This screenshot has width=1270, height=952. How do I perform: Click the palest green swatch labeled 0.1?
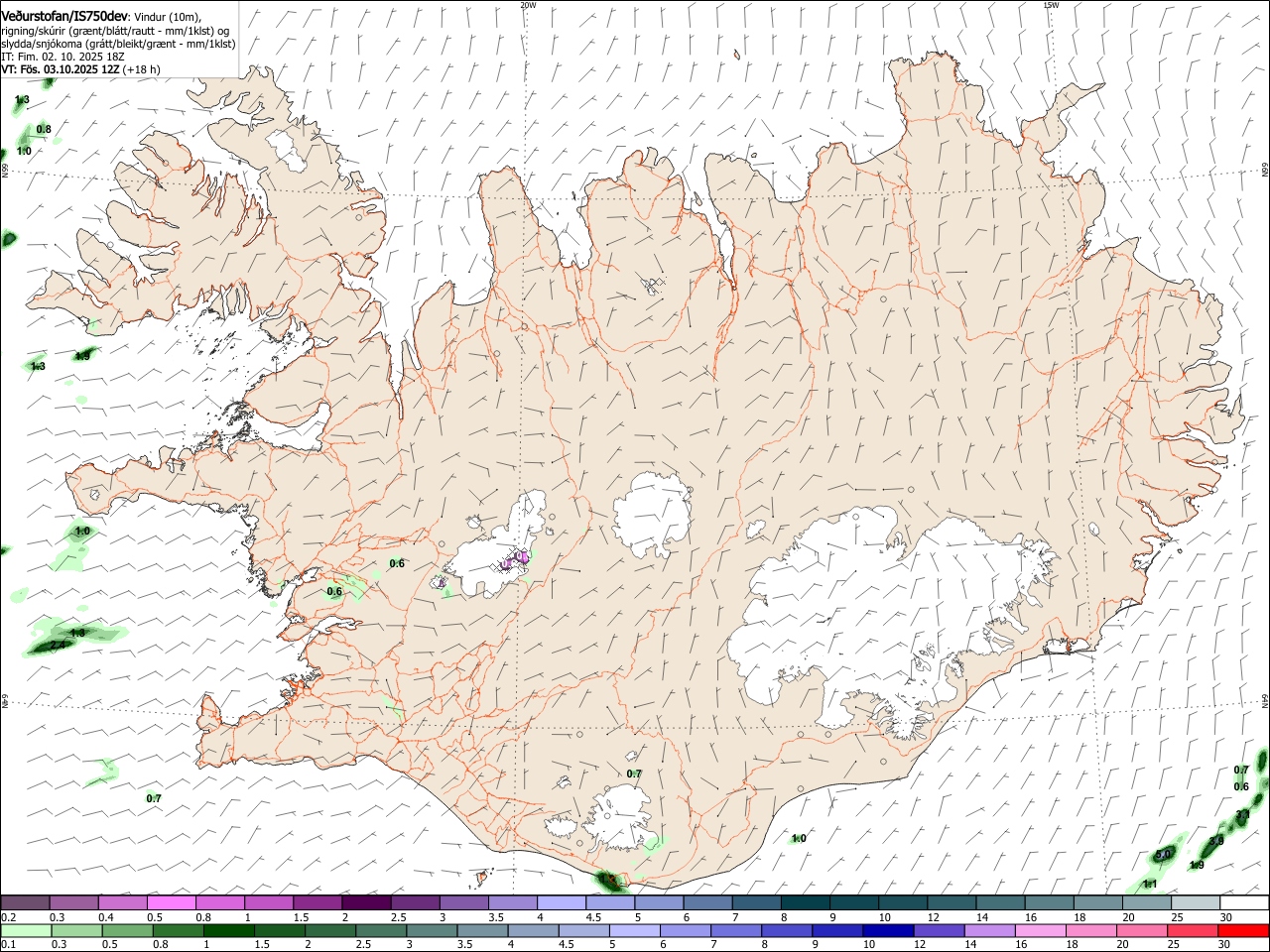click(26, 930)
